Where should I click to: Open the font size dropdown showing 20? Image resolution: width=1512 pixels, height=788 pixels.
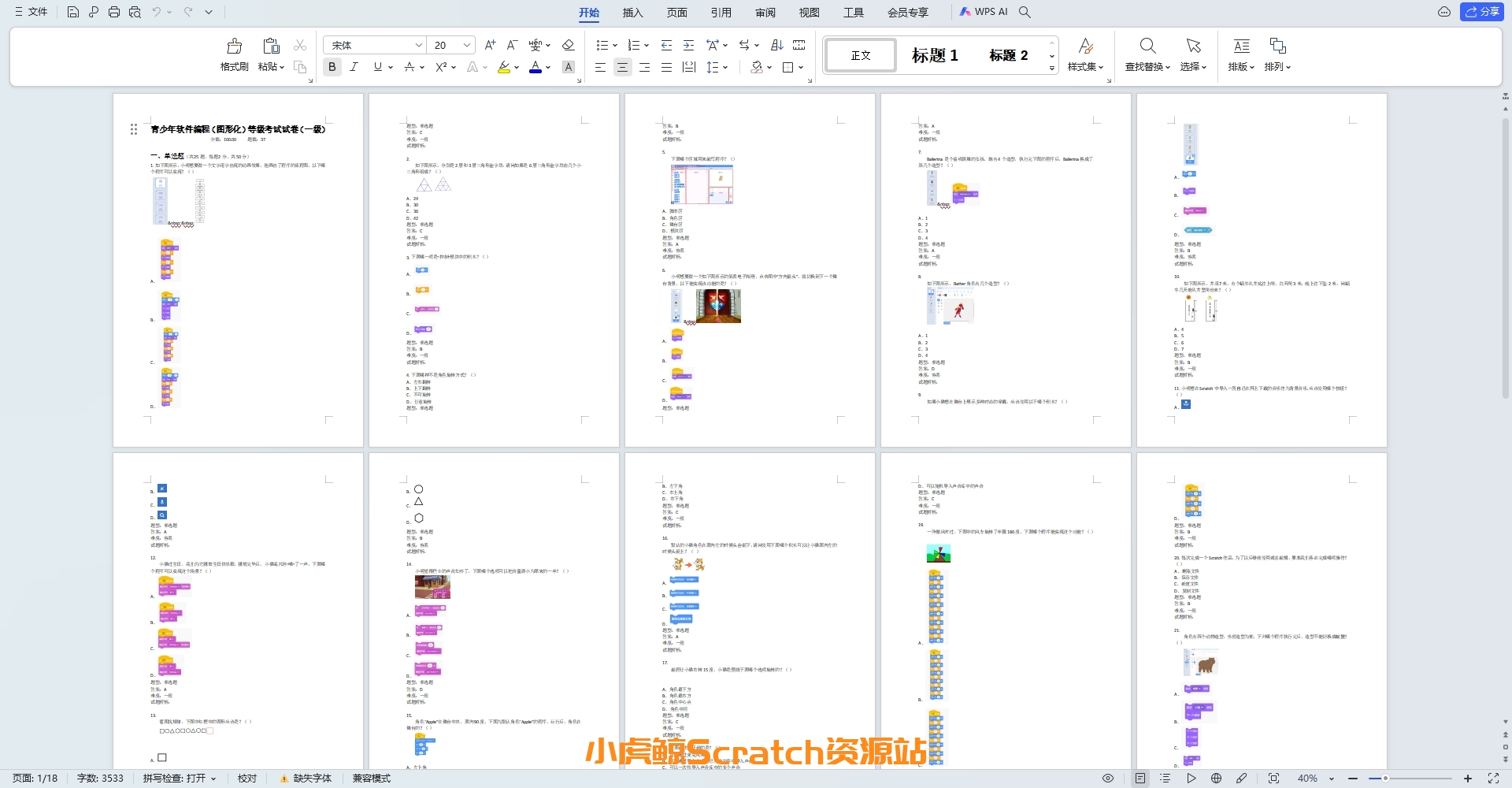467,45
